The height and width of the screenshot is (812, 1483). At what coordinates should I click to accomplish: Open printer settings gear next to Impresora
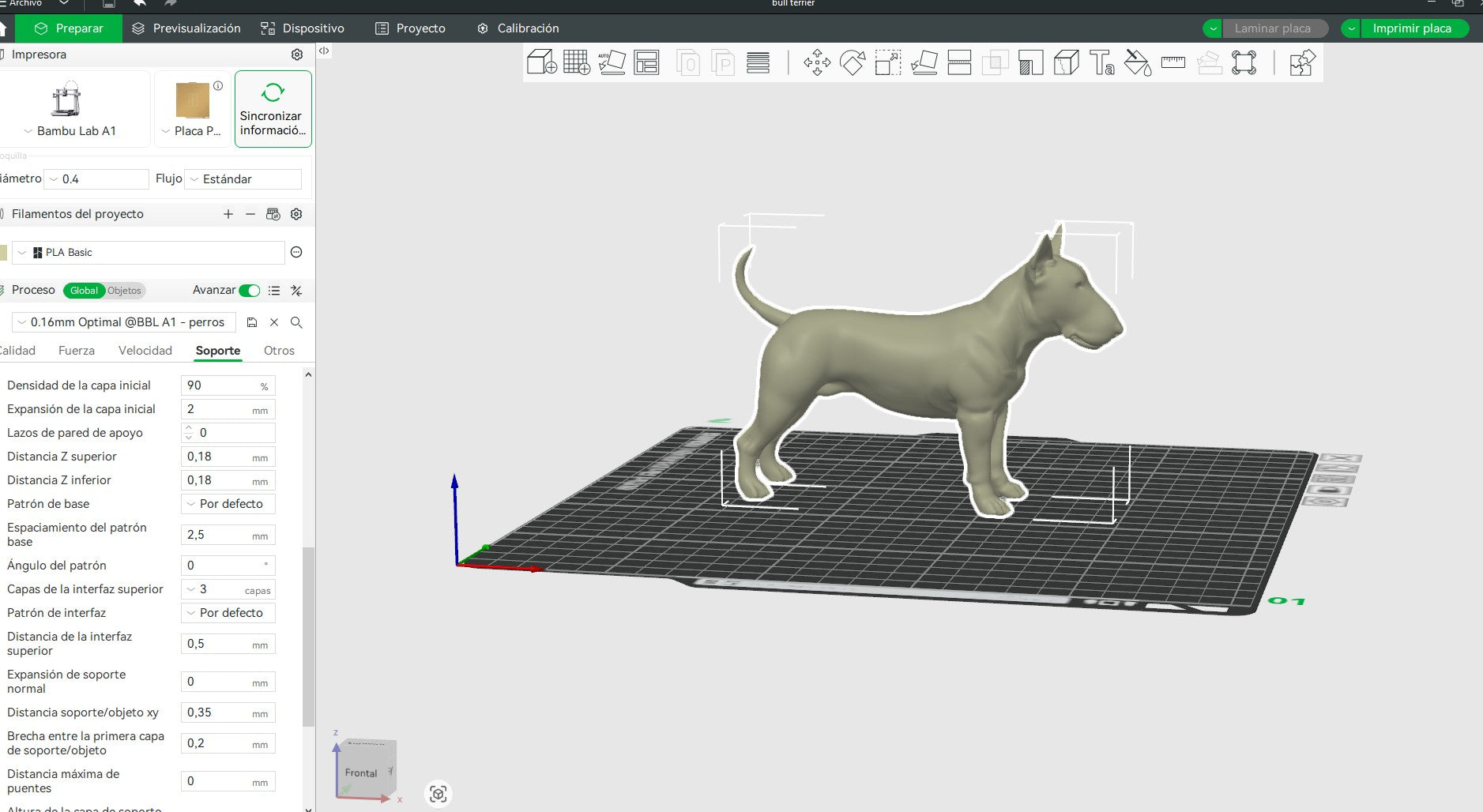pos(297,55)
